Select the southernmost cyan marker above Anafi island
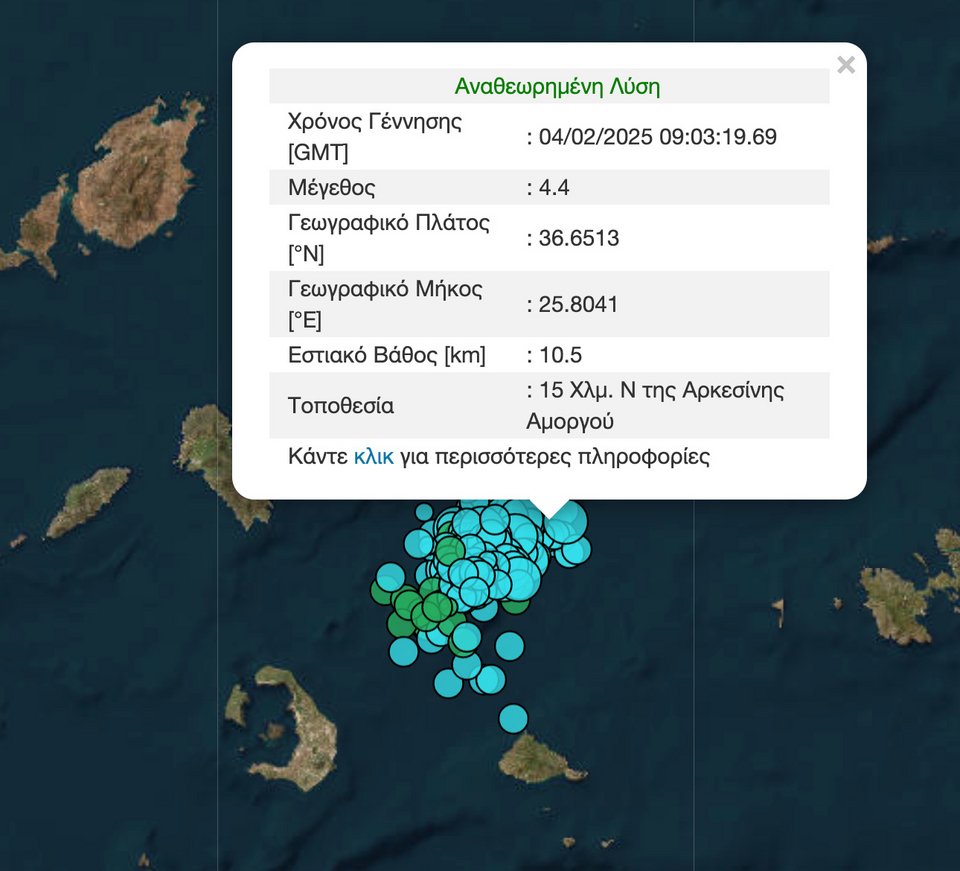Viewport: 960px width, 871px height. 513,718
